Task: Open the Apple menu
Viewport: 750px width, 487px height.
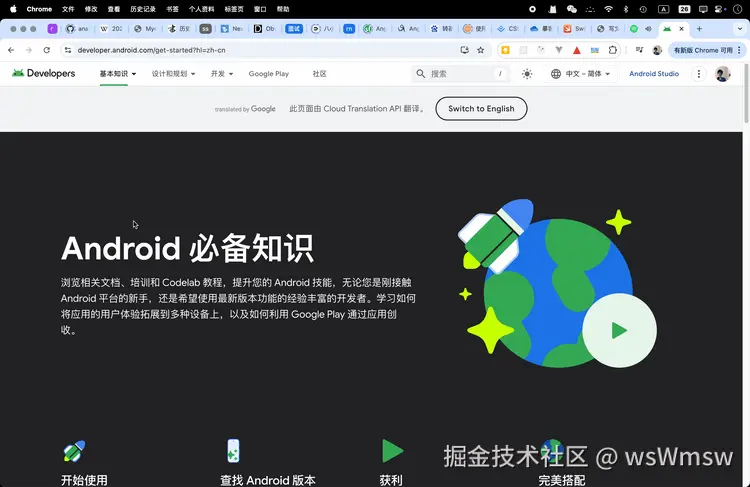Action: coord(13,9)
